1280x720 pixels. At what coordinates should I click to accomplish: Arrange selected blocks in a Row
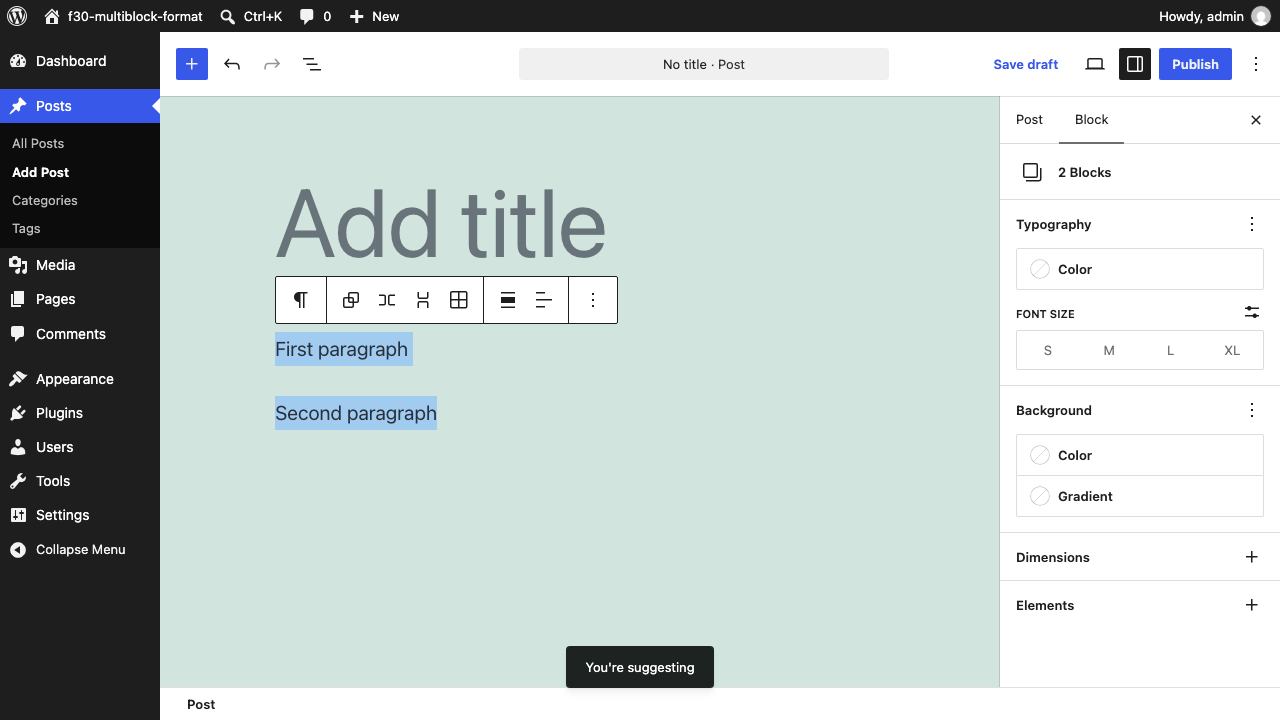(387, 300)
